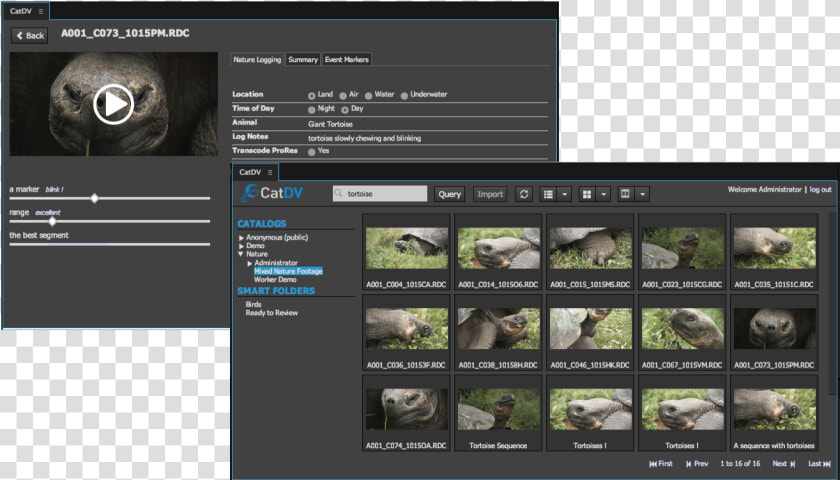The height and width of the screenshot is (480, 840).
Task: Select the CatDV tab of the clip detail window
Action: (x=26, y=11)
